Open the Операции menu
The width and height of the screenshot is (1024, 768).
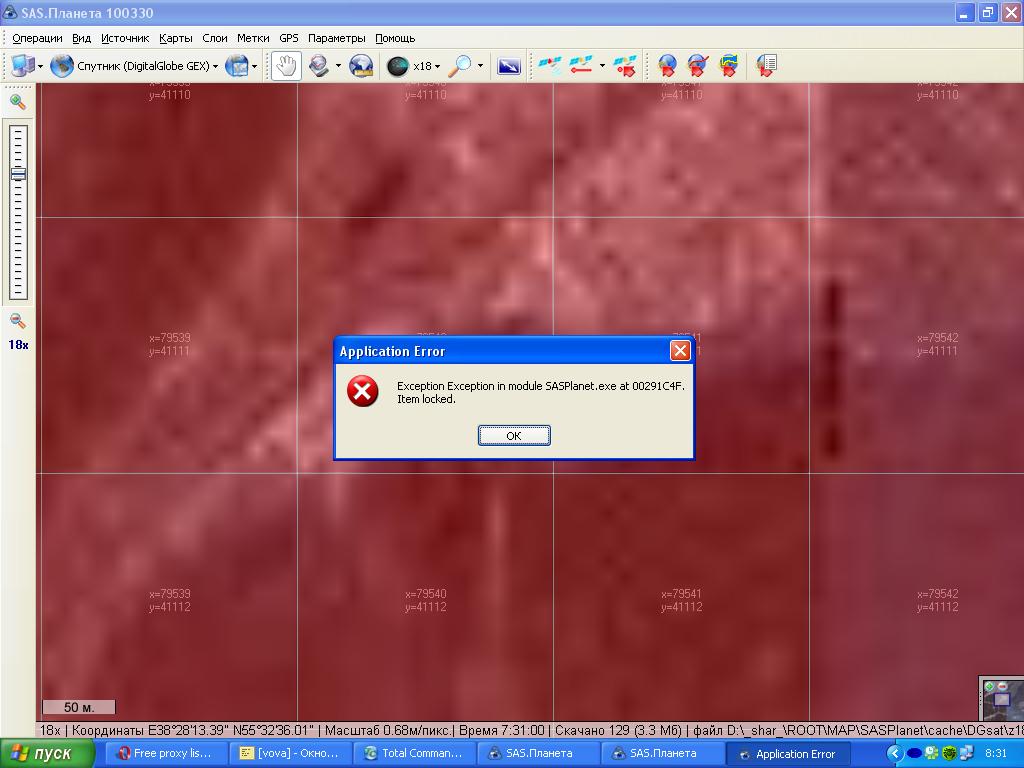pyautogui.click(x=37, y=38)
